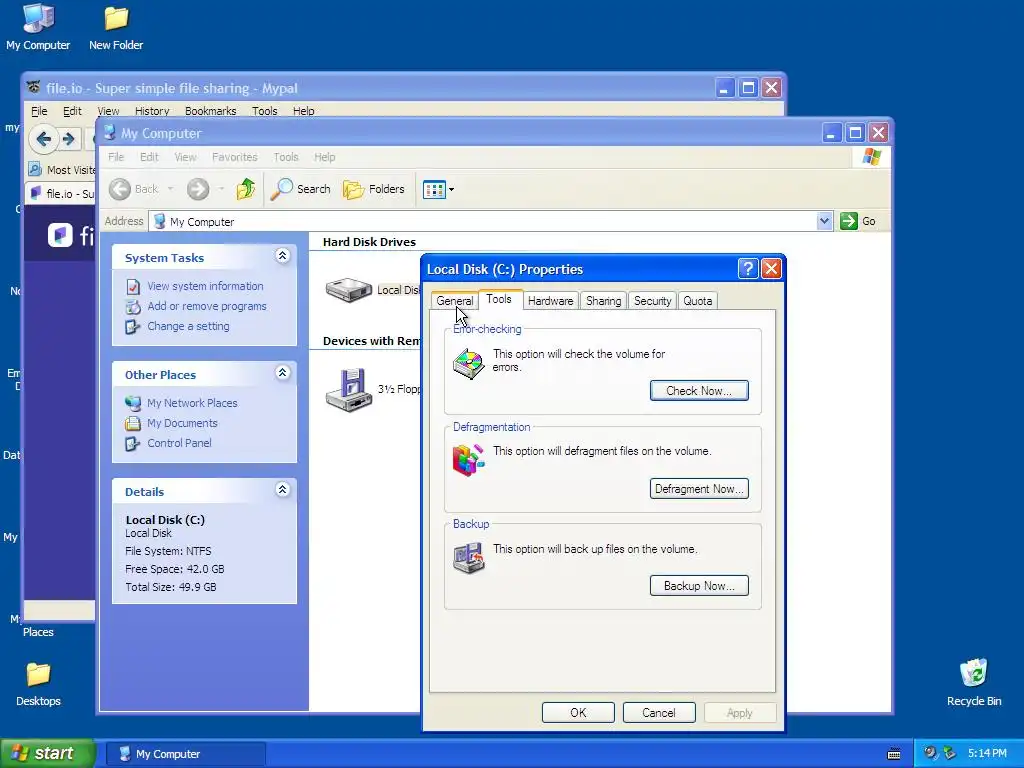
Task: Open the Back history dropdown arrow
Action: click(x=170, y=189)
